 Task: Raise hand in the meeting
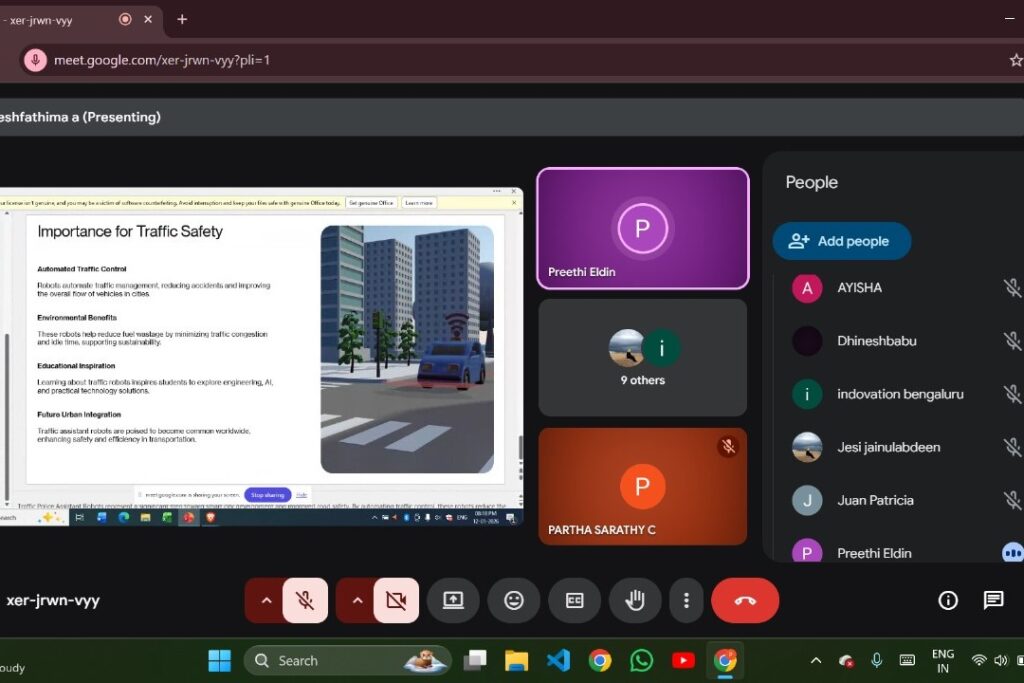click(634, 600)
